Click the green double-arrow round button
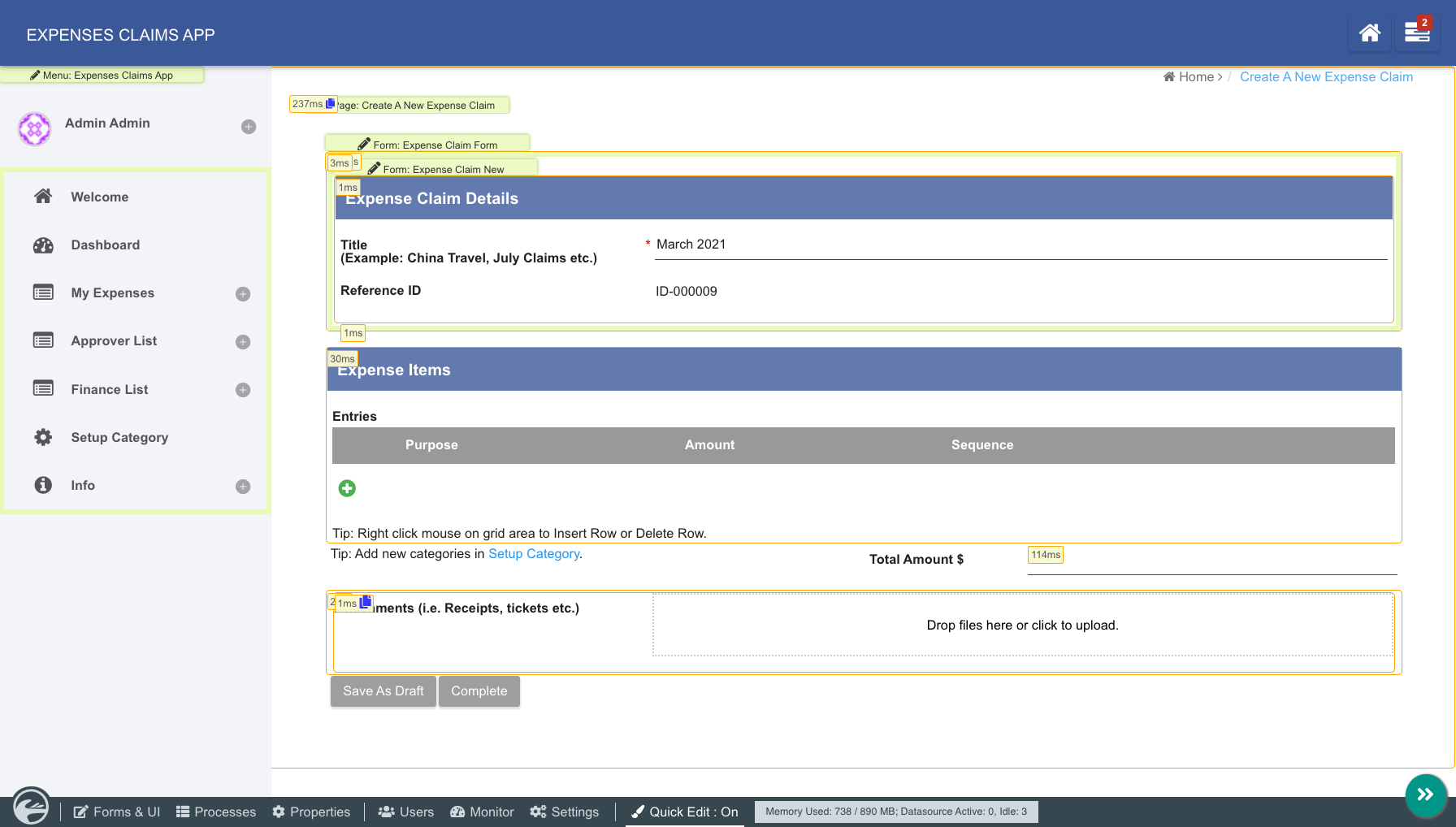1456x827 pixels. coord(1425,795)
